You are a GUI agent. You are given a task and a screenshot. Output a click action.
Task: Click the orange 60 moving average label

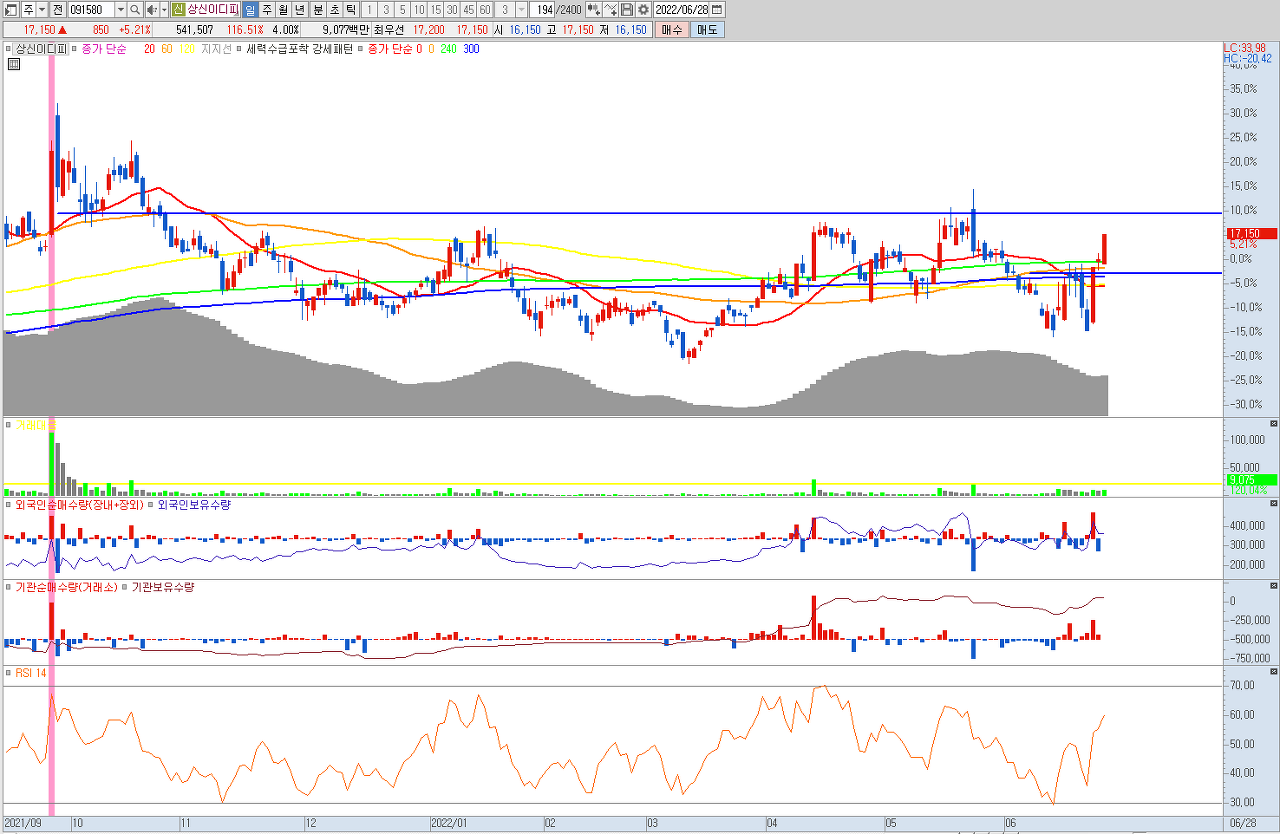tap(167, 48)
